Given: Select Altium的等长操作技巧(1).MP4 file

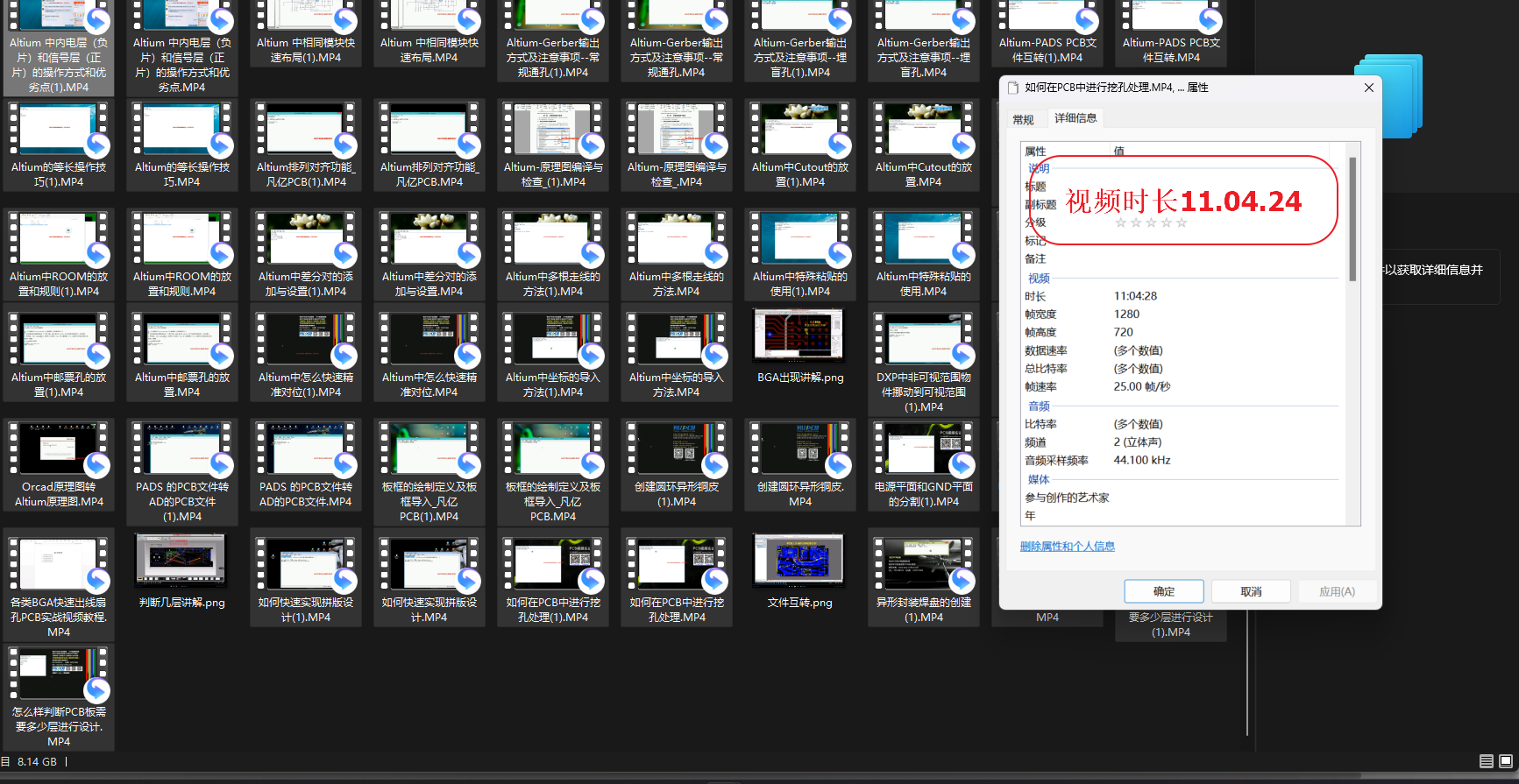Looking at the screenshot, I should tap(59, 145).
